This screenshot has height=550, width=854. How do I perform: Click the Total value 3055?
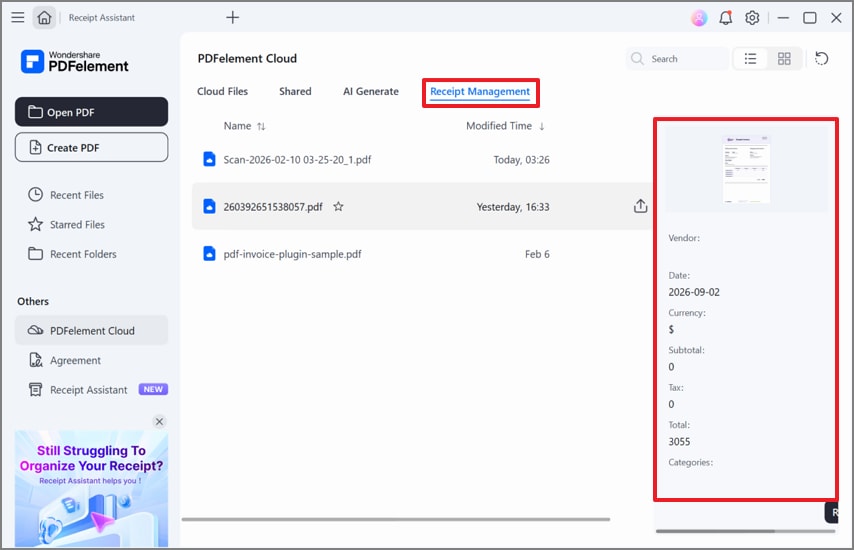(679, 442)
